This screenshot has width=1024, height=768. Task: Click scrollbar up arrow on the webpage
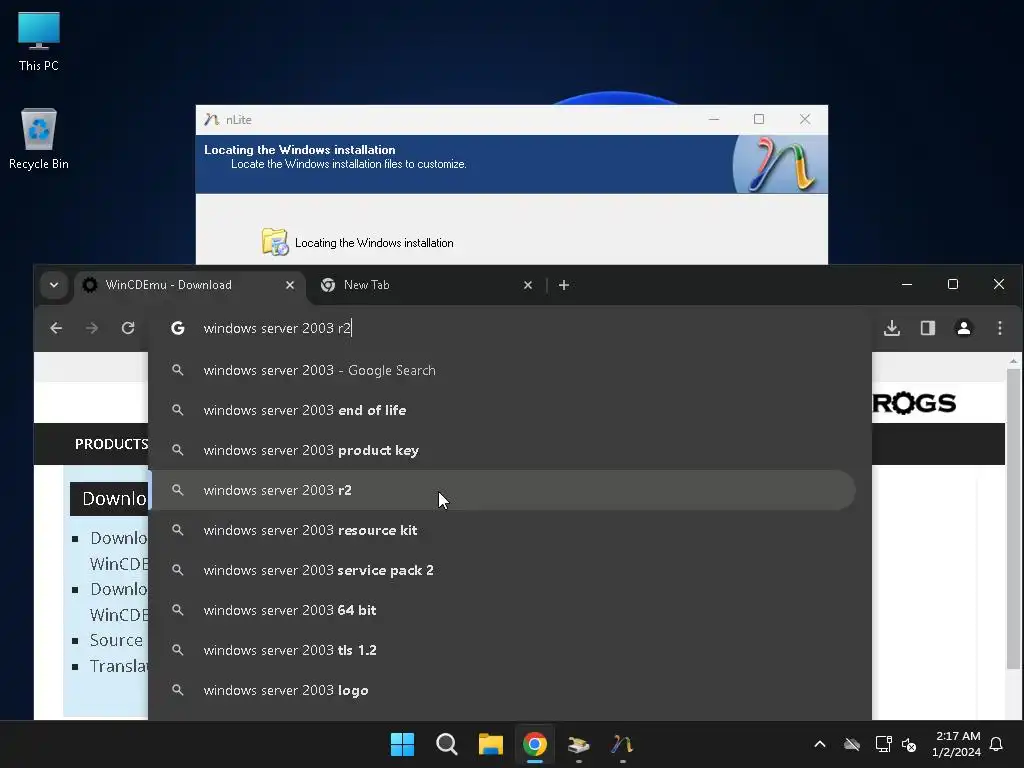pos(1013,361)
